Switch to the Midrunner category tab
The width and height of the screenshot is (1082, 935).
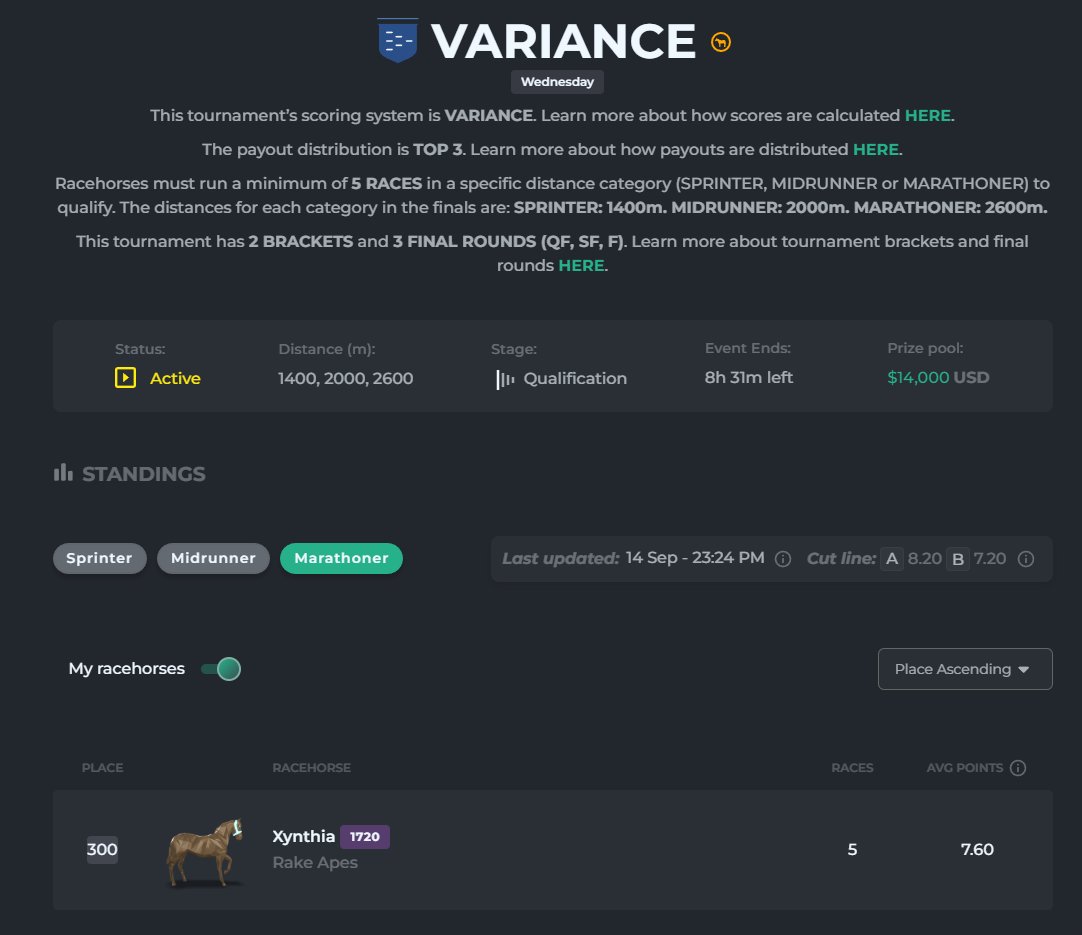[213, 558]
